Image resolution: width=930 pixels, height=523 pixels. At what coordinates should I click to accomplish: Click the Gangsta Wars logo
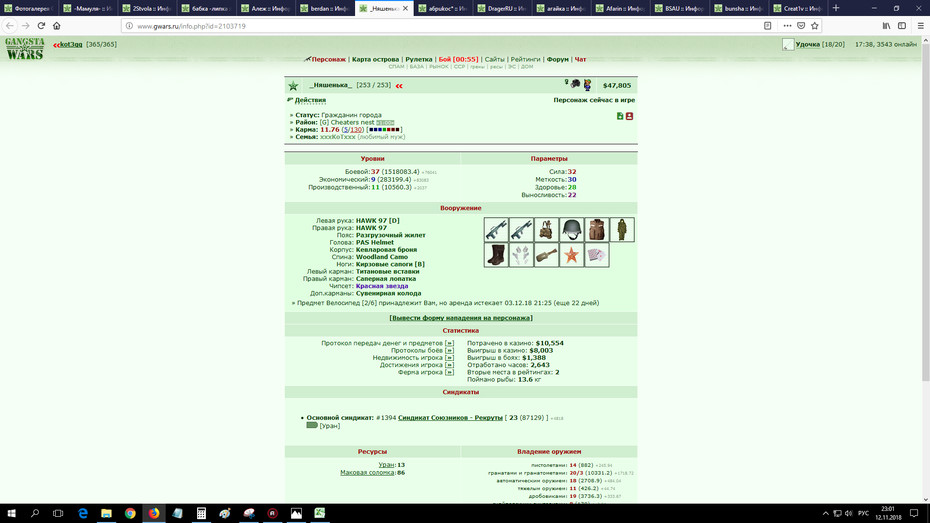[25, 49]
